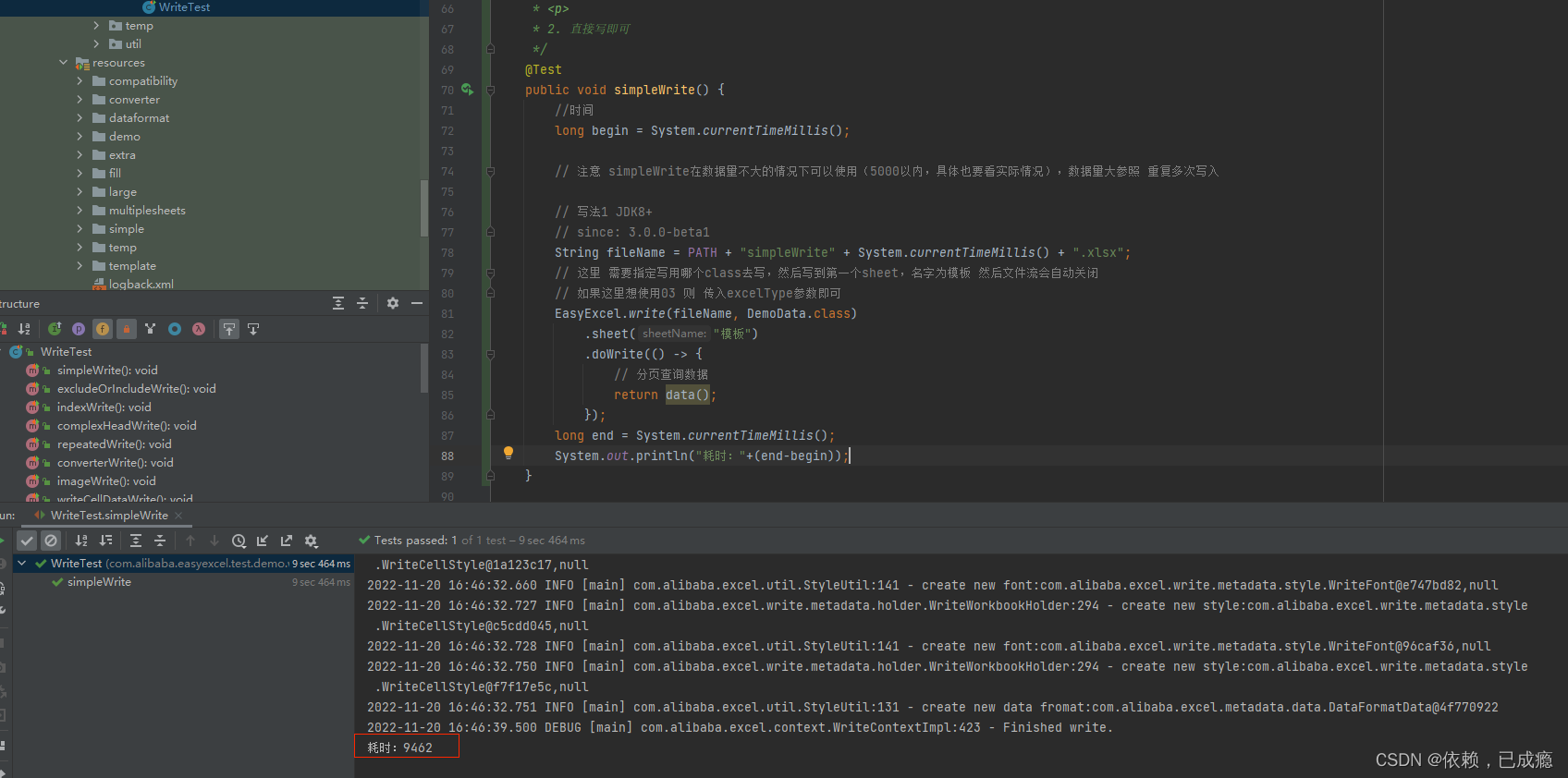Image resolution: width=1568 pixels, height=778 pixels.
Task: Jump to converterWrite() in Structure
Action: pyautogui.click(x=115, y=463)
